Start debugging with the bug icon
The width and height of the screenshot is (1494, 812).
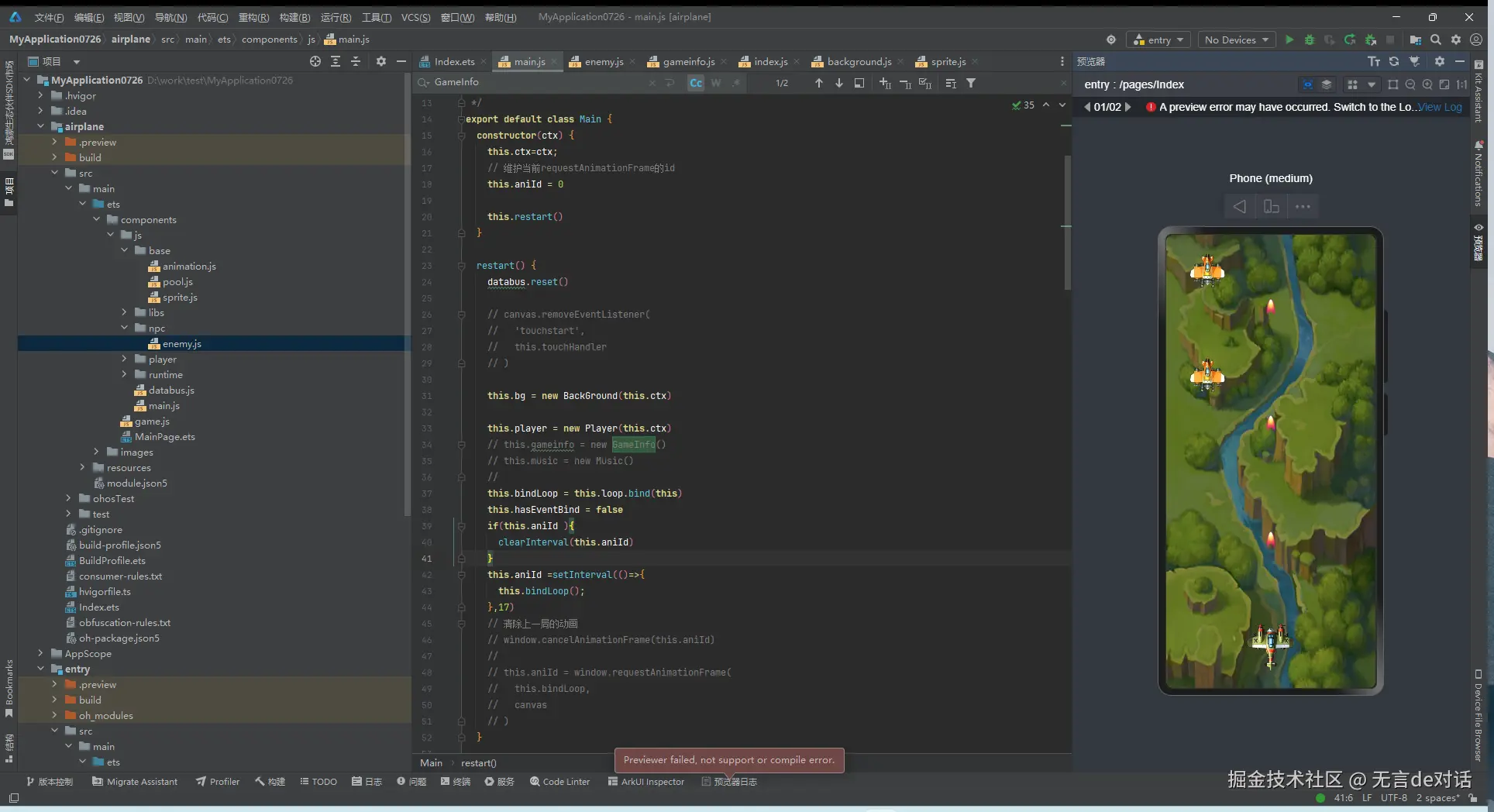pyautogui.click(x=1310, y=40)
